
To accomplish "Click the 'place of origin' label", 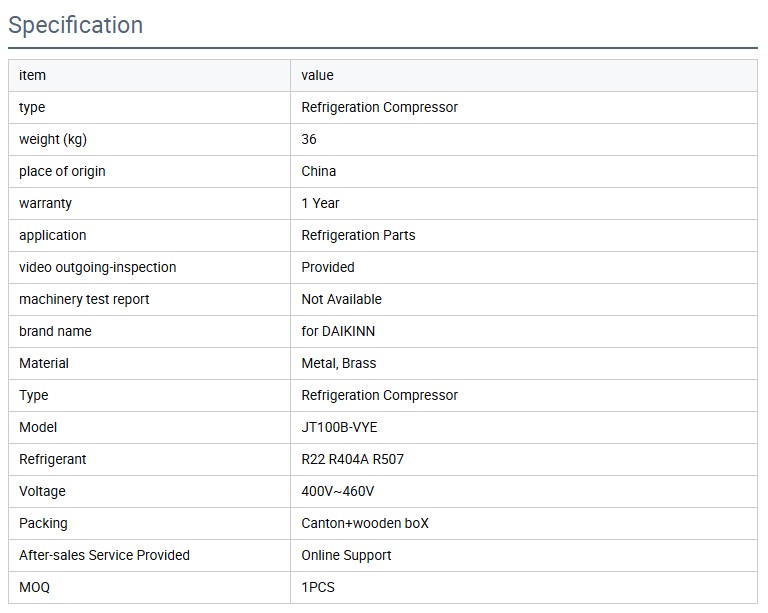I will 62,171.
